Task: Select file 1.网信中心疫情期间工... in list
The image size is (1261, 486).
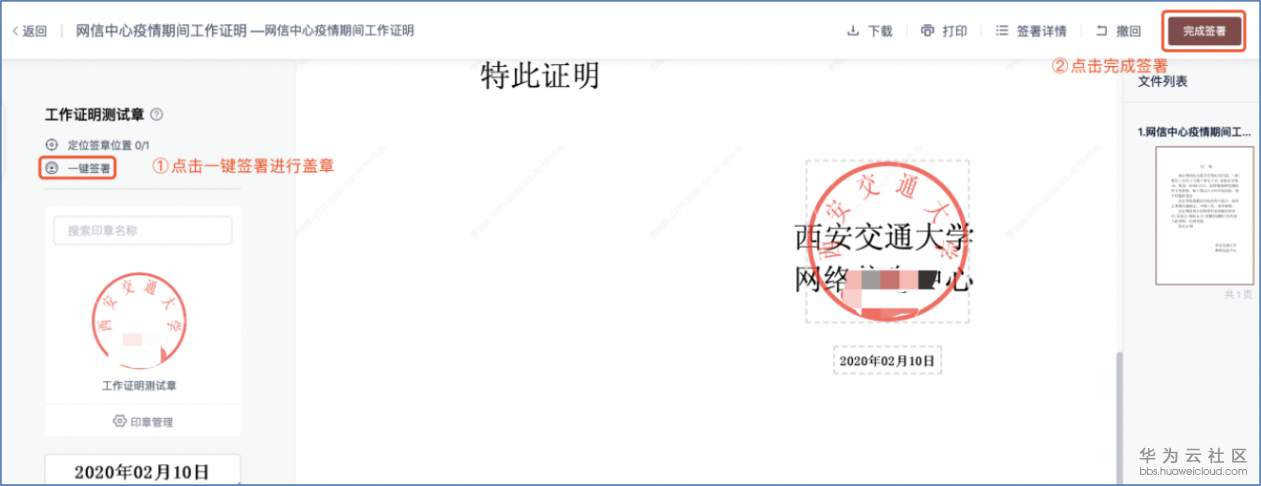Action: [1194, 131]
